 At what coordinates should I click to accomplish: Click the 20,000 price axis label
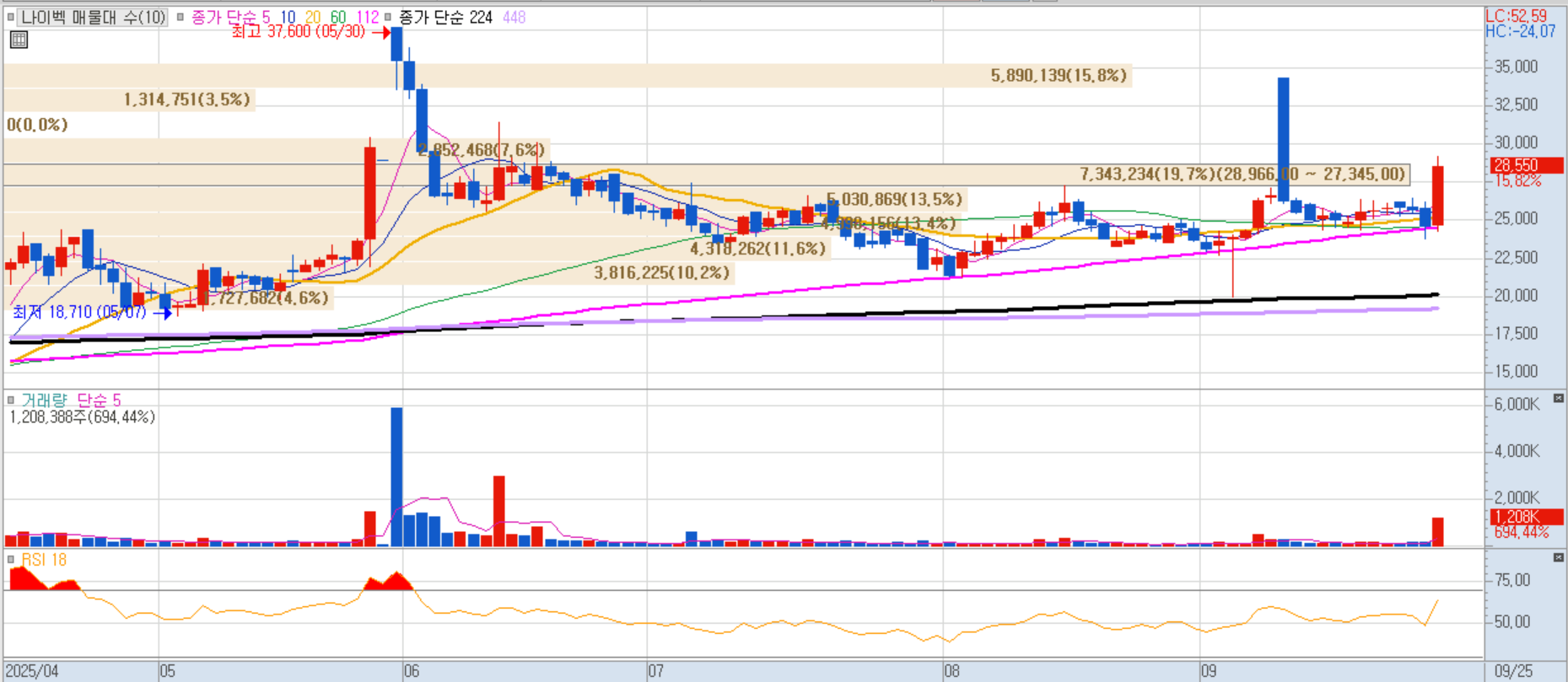[1517, 296]
